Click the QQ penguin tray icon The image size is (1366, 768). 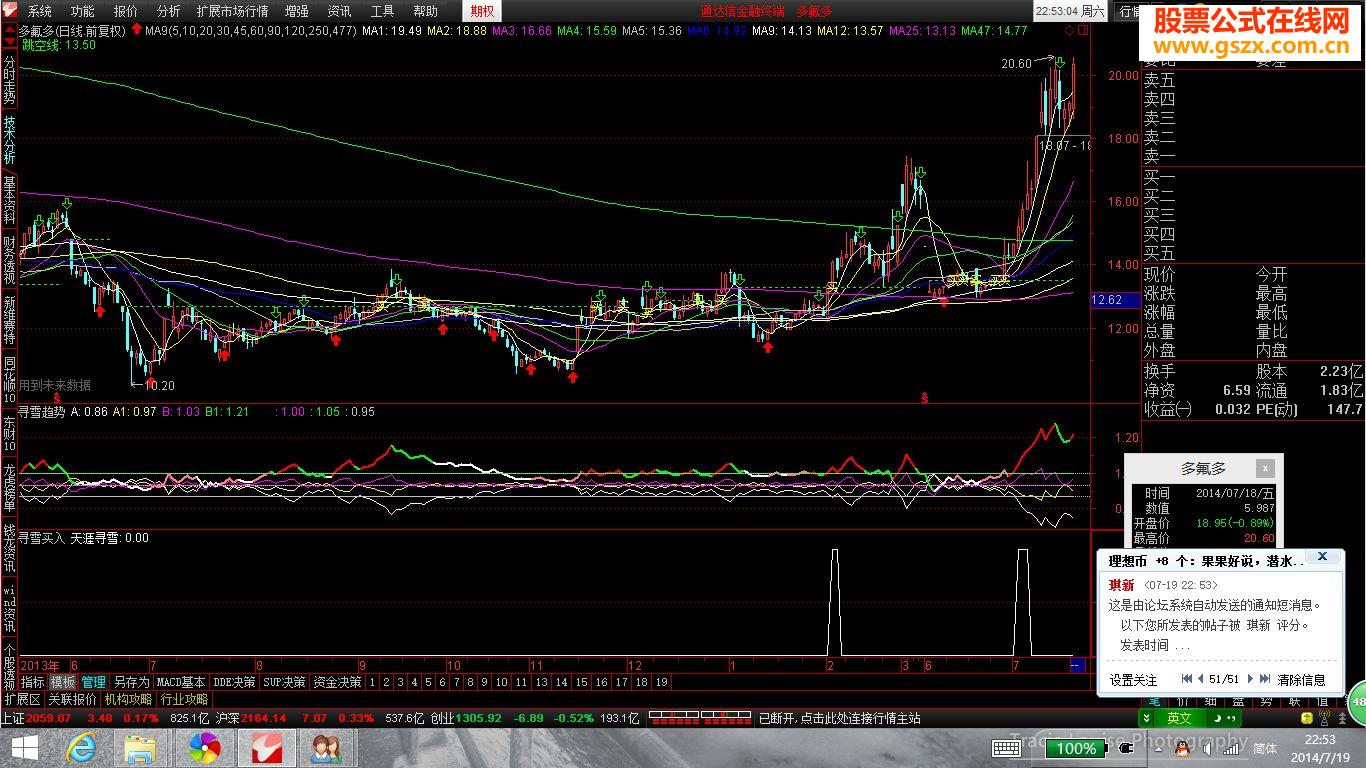[x=1183, y=748]
